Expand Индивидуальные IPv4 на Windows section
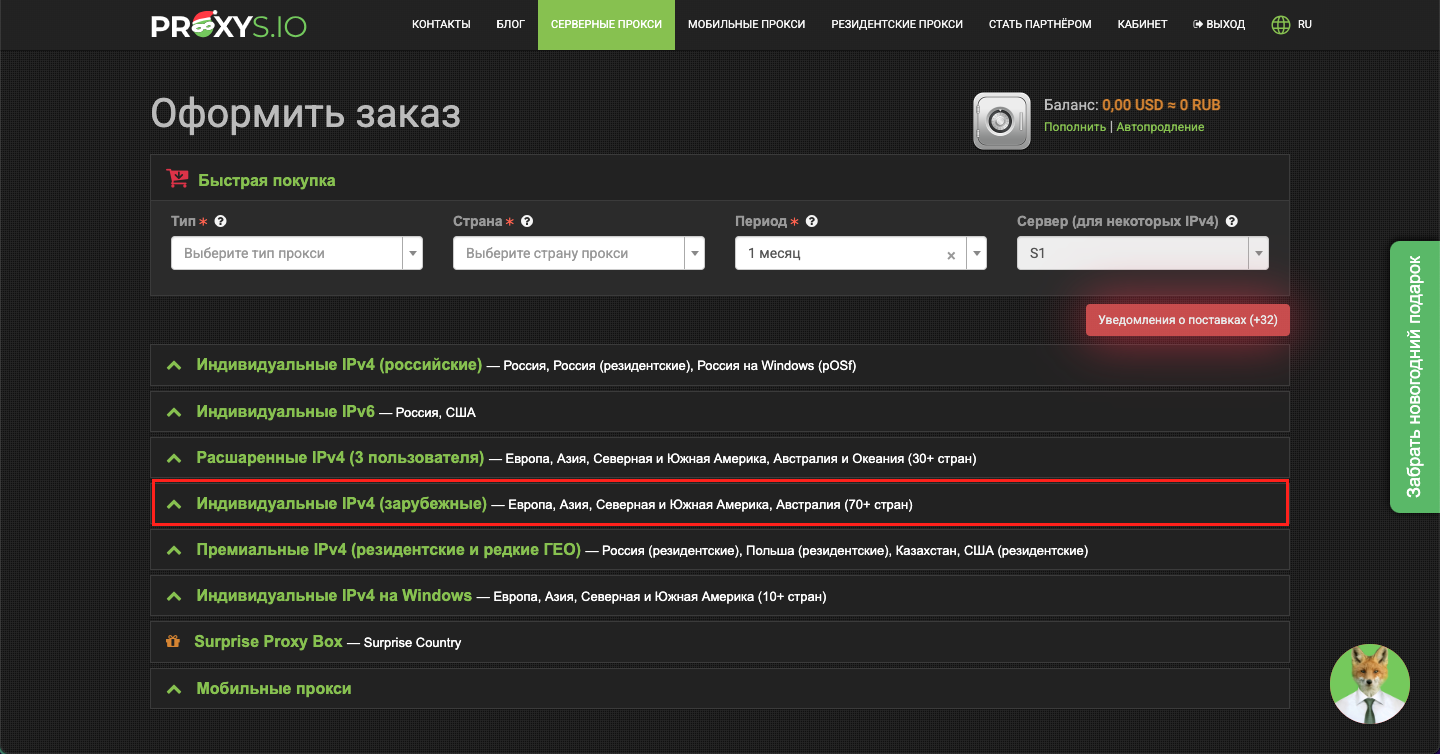Screen dimensions: 1440x754 (x=720, y=596)
